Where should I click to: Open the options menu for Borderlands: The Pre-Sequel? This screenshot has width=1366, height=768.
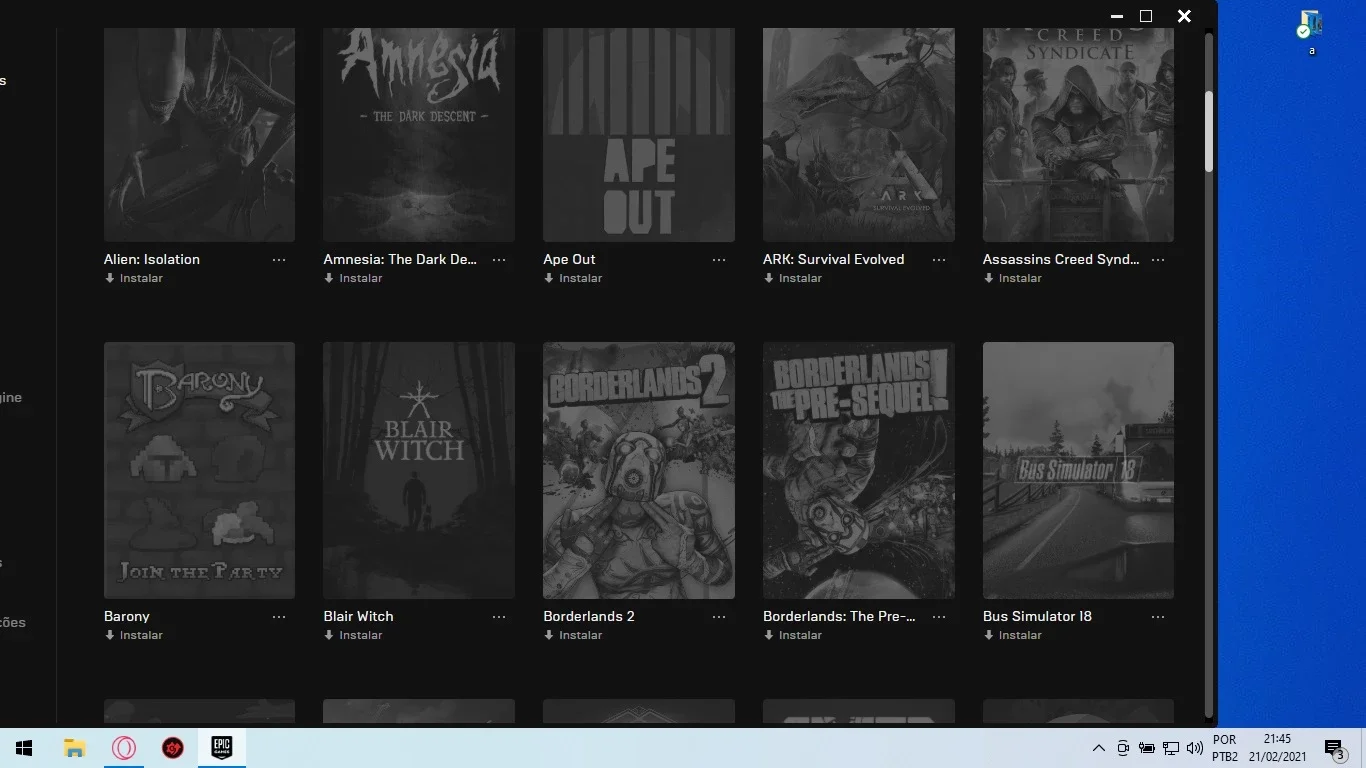click(939, 617)
